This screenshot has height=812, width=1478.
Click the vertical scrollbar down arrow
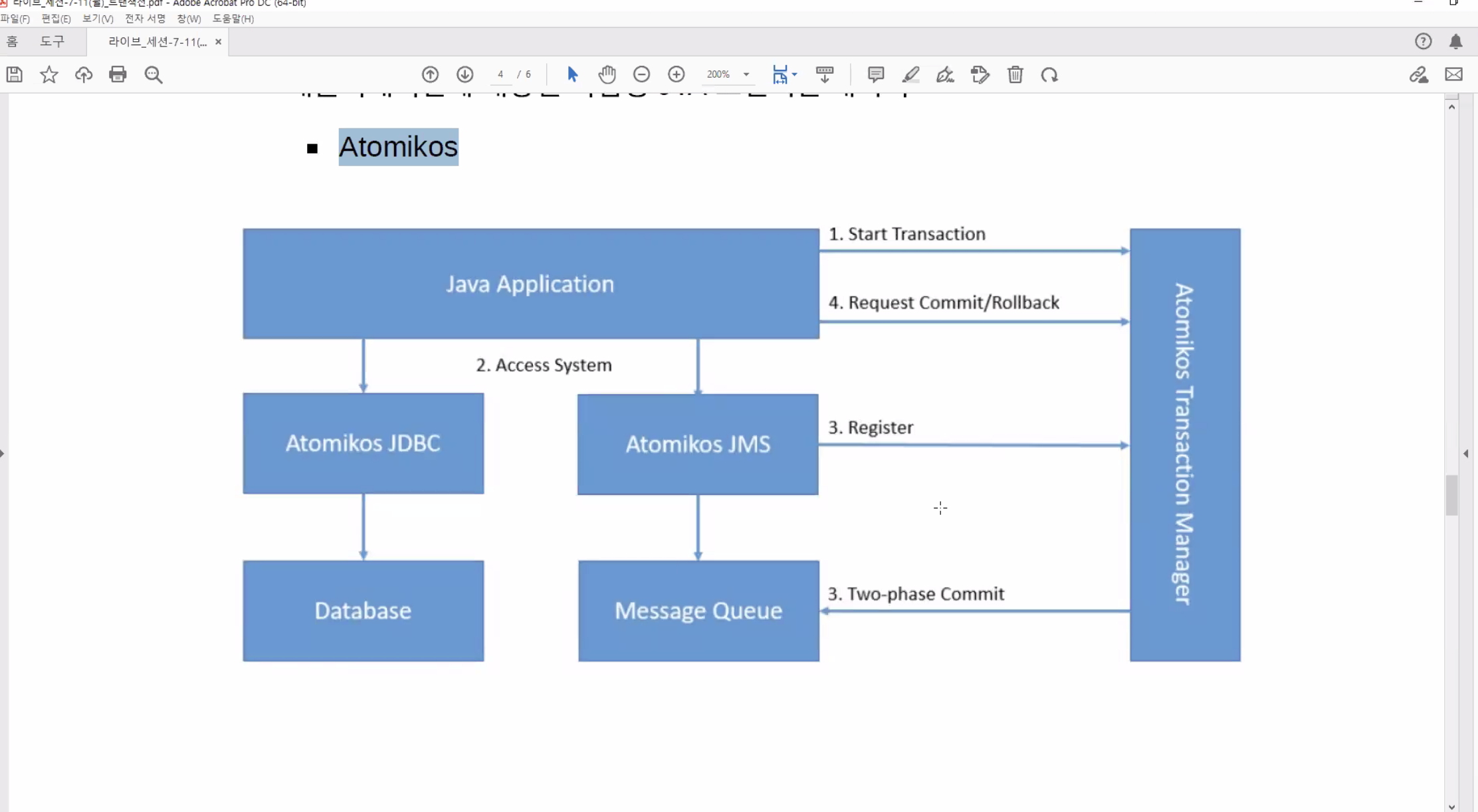(1451, 806)
